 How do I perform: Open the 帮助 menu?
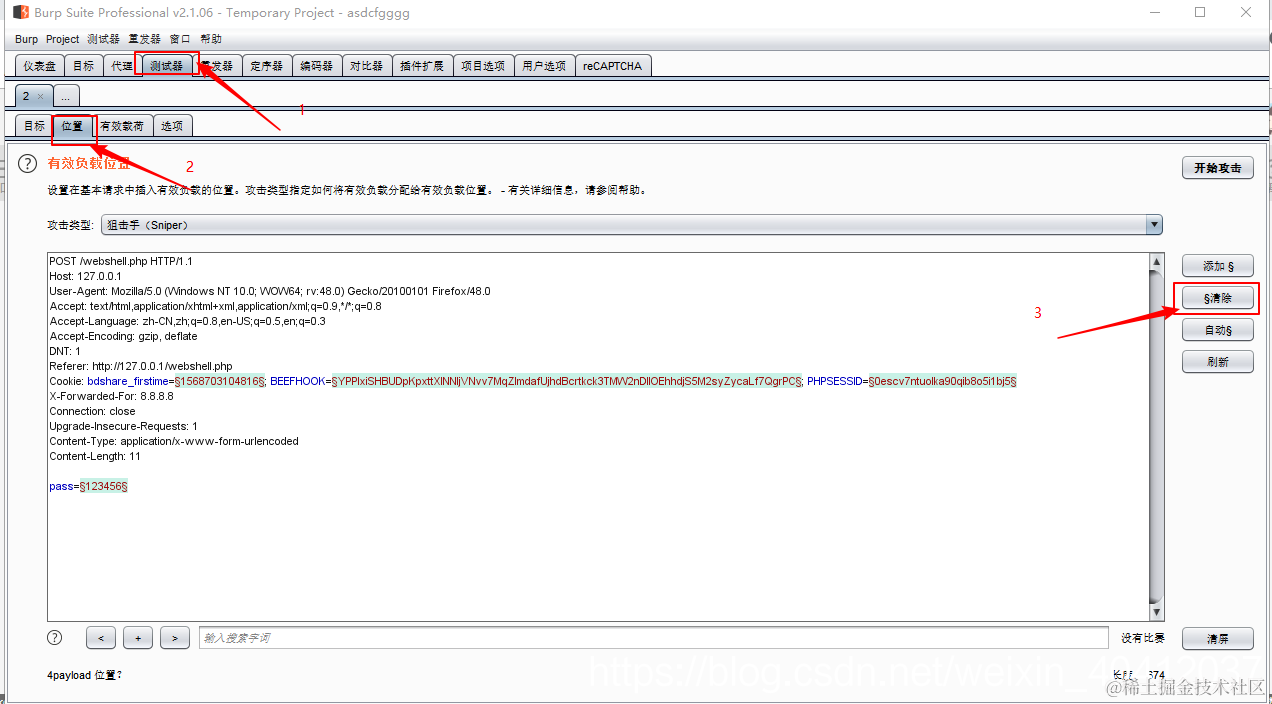[x=211, y=39]
